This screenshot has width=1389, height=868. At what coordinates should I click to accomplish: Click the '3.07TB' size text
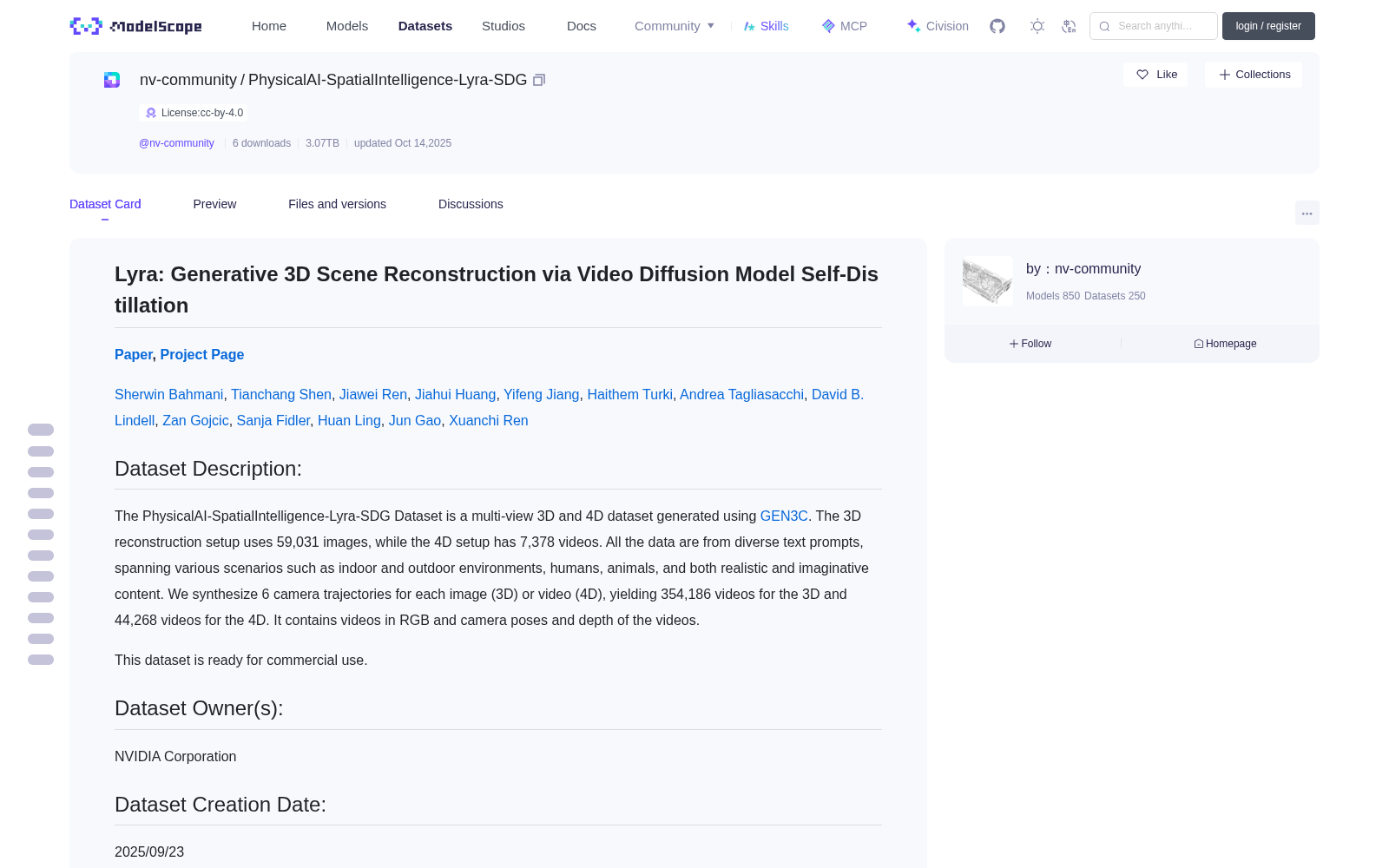322,143
